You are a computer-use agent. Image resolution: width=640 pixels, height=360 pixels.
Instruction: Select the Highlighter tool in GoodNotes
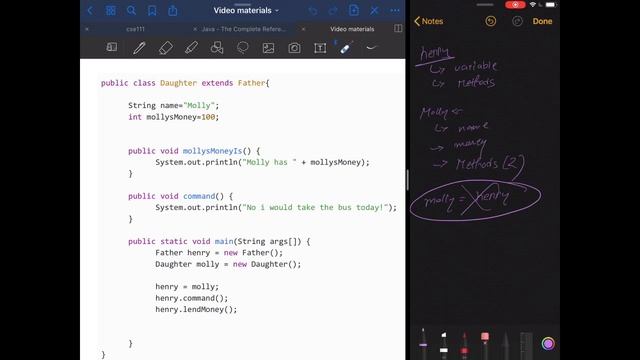(191, 48)
